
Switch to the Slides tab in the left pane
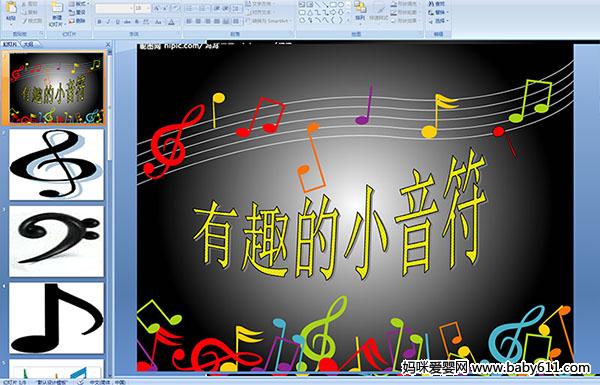10,44
